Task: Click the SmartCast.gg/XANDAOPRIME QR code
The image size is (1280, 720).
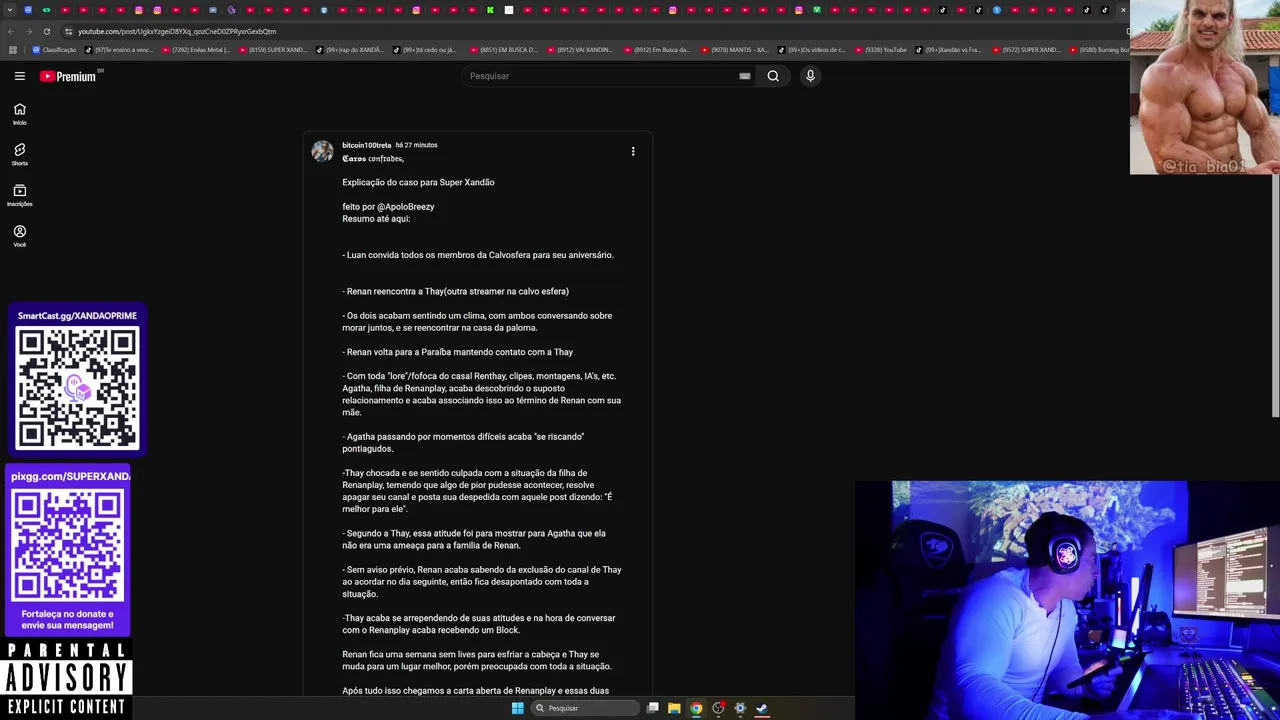Action: (77, 388)
